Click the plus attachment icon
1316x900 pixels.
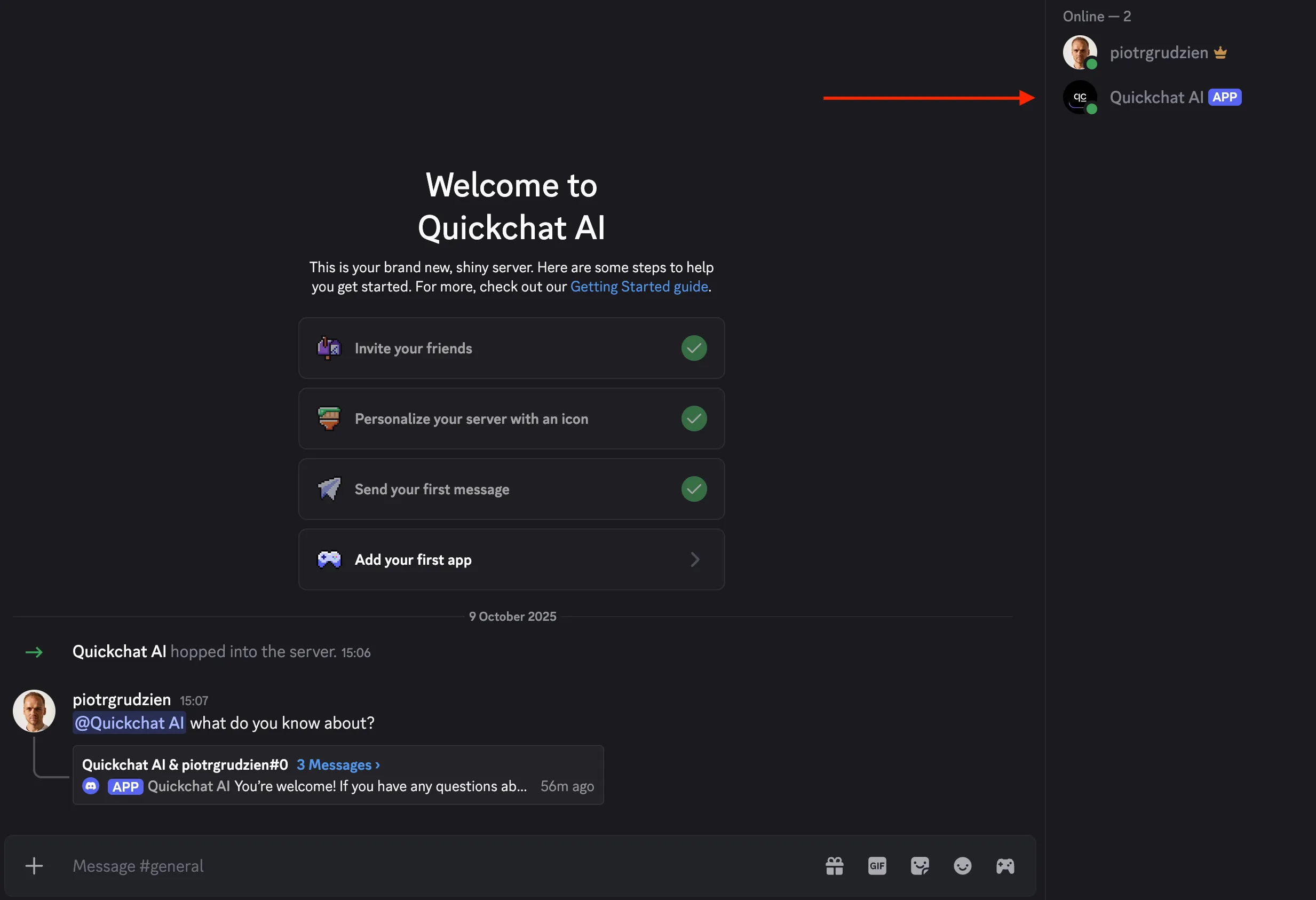pos(34,865)
